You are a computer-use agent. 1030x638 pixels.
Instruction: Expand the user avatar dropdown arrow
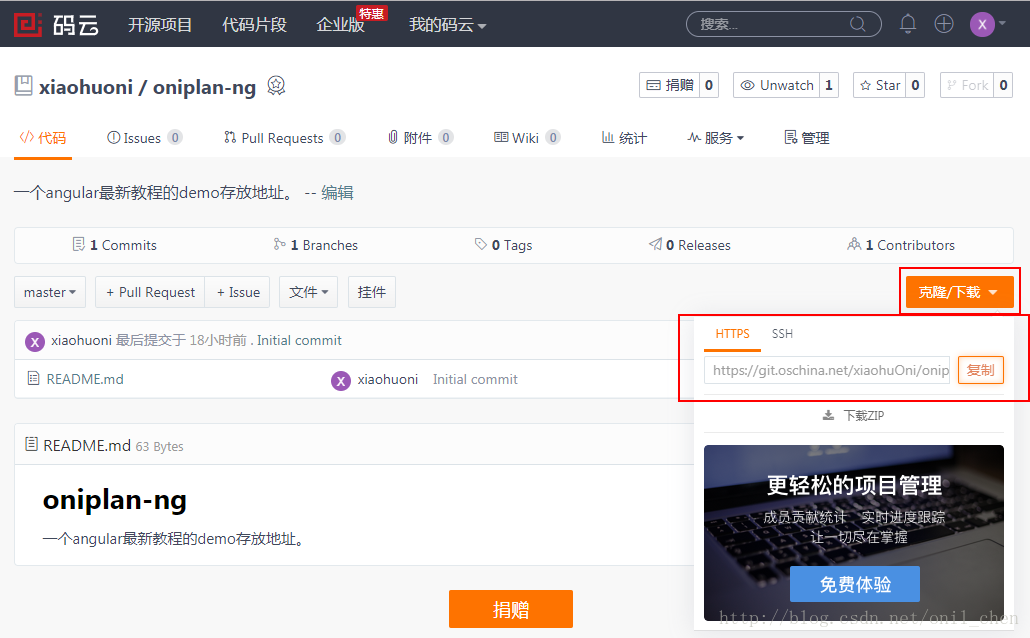1002,24
